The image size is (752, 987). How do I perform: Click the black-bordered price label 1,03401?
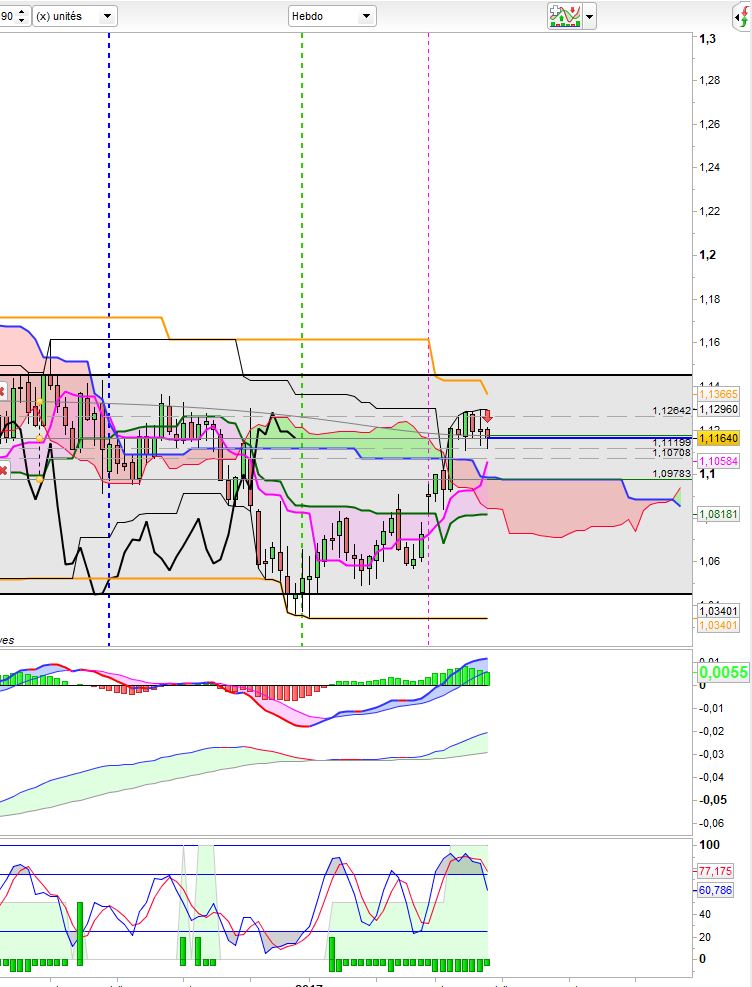pyautogui.click(x=718, y=611)
